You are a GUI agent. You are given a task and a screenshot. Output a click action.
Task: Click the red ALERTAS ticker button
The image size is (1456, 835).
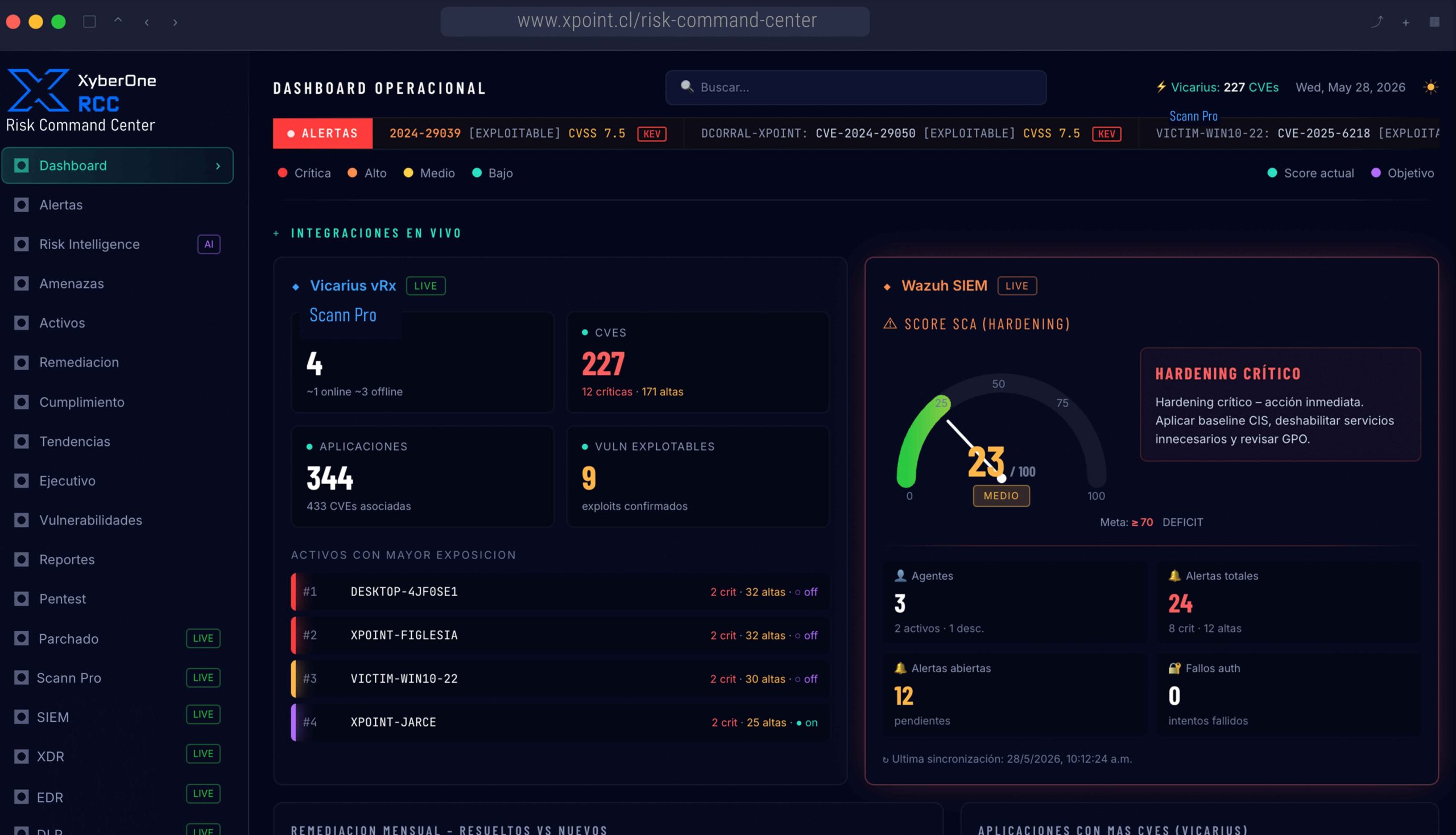coord(322,134)
